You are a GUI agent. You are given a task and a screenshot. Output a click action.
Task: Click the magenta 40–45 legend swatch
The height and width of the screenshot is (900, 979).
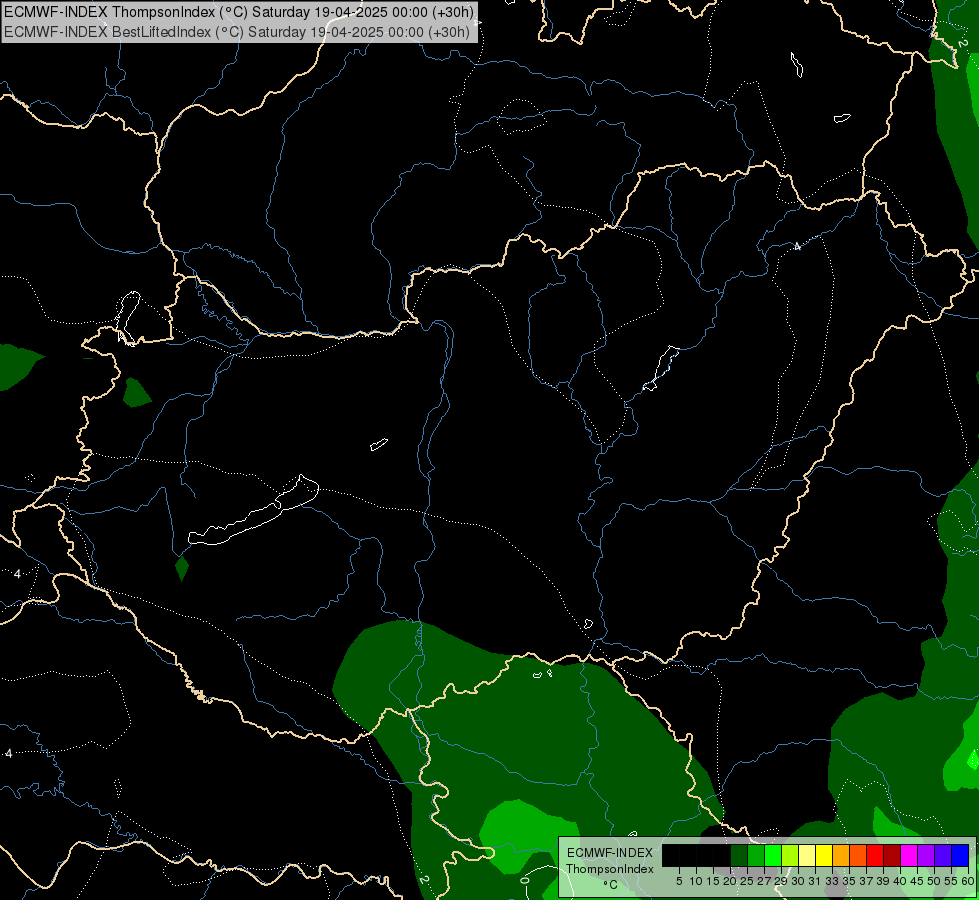click(909, 855)
